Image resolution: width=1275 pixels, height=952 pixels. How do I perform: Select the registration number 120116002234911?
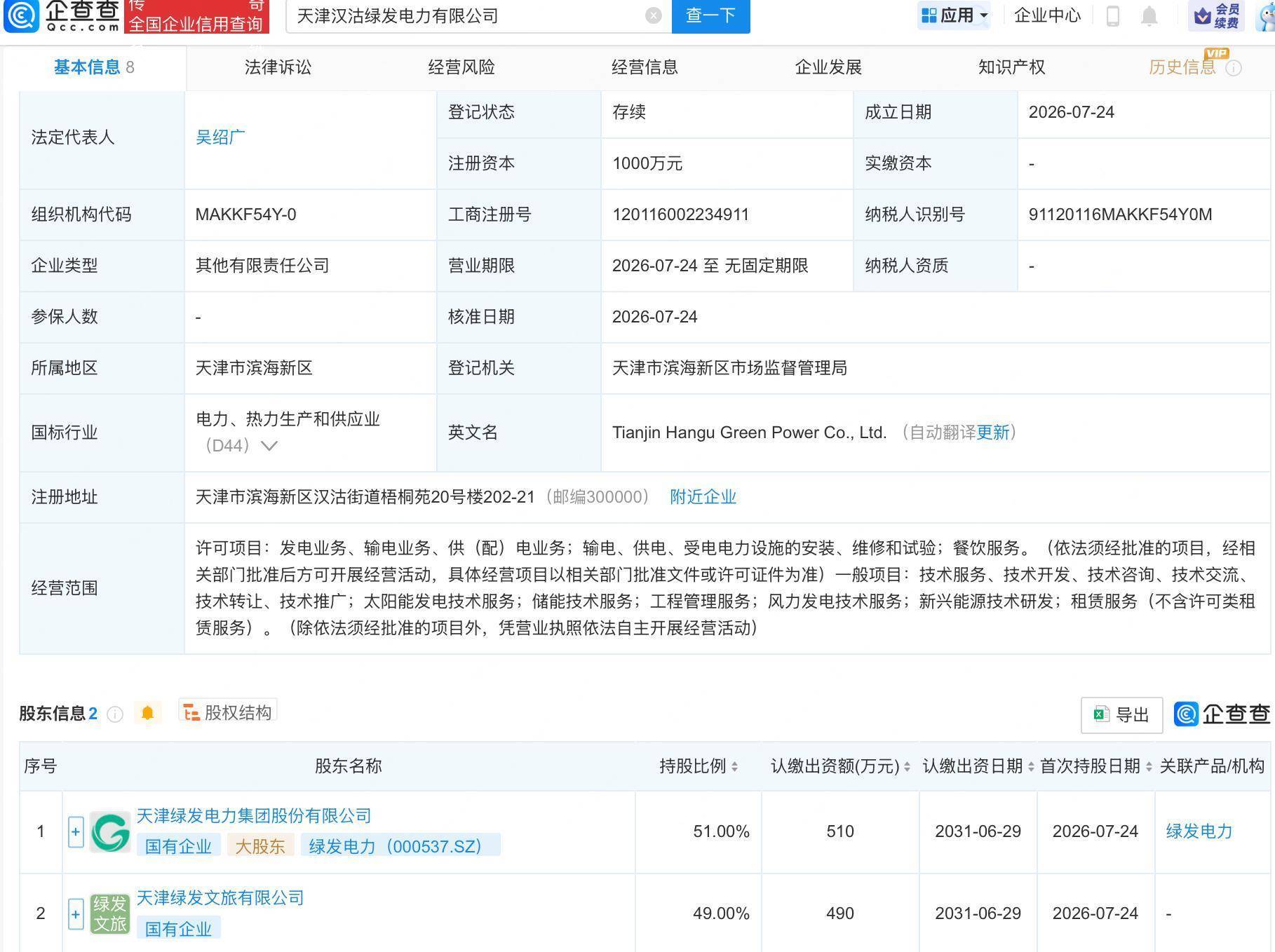click(680, 215)
